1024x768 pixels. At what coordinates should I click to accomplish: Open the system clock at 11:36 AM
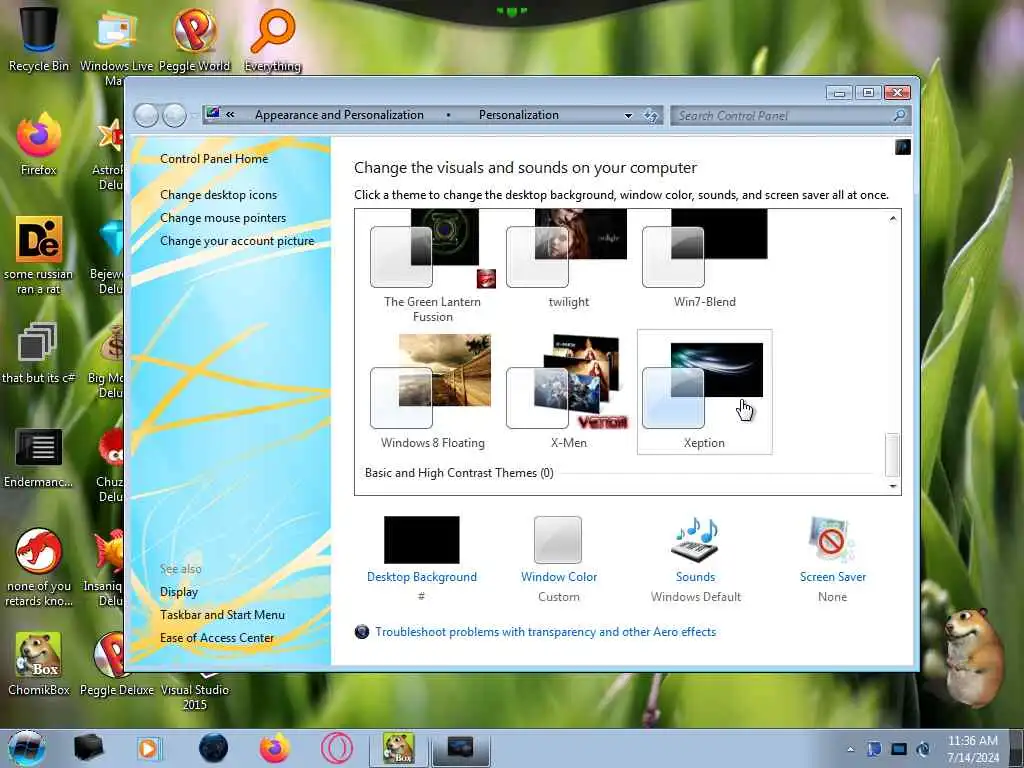973,749
